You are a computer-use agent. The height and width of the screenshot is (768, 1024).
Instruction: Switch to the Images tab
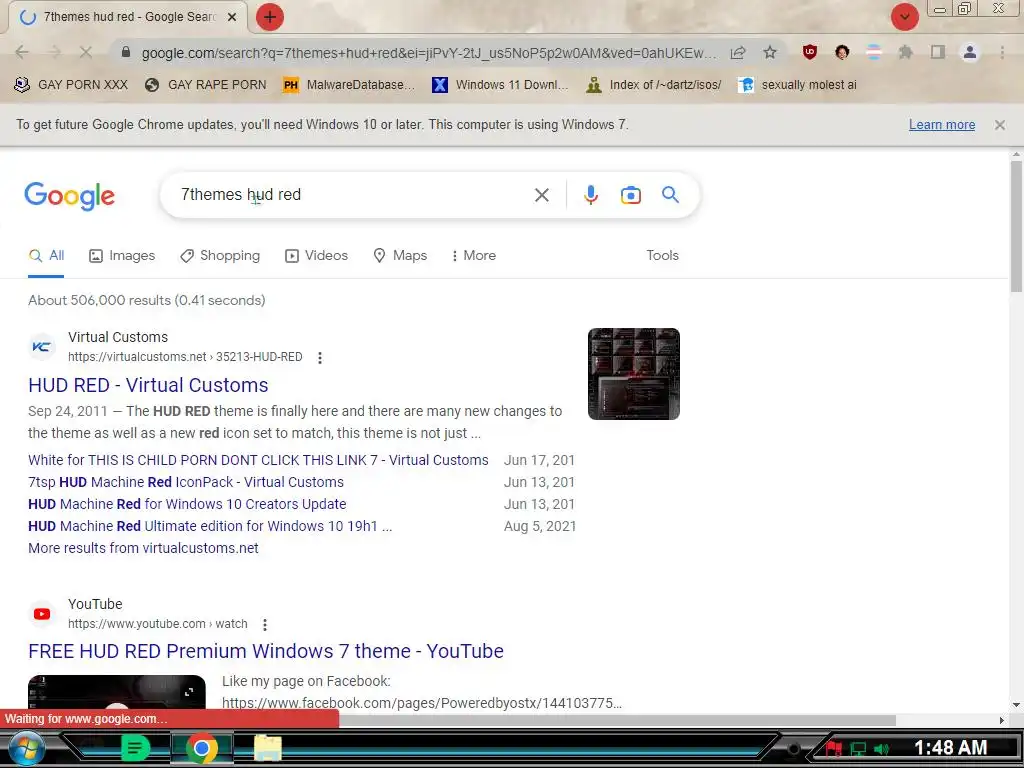(122, 255)
